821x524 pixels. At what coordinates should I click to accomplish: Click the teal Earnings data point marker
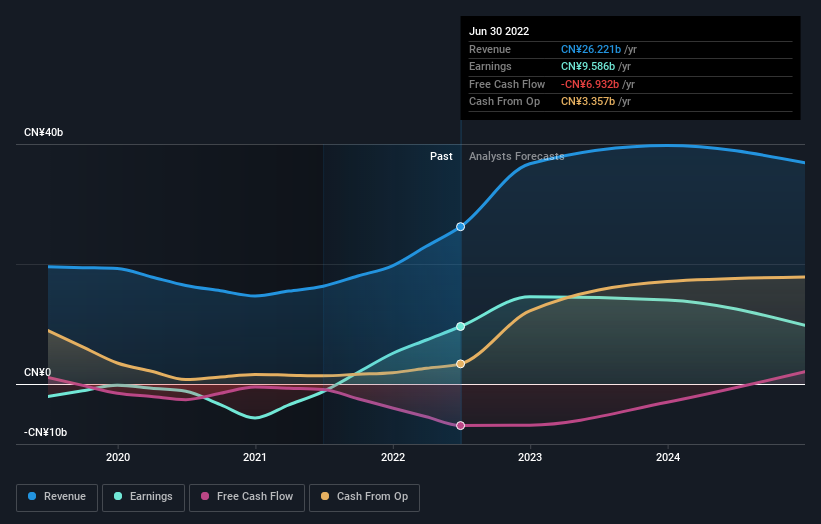(460, 326)
